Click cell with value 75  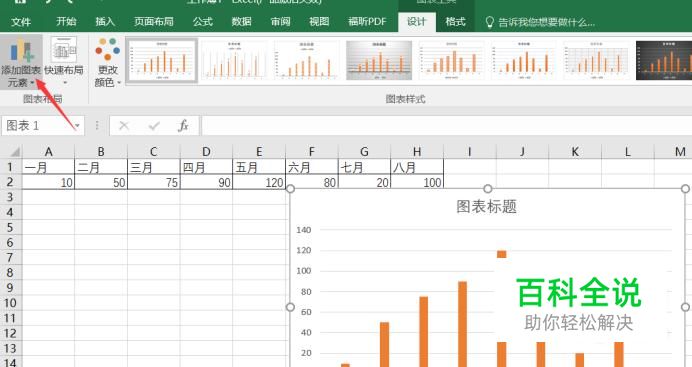tap(154, 182)
